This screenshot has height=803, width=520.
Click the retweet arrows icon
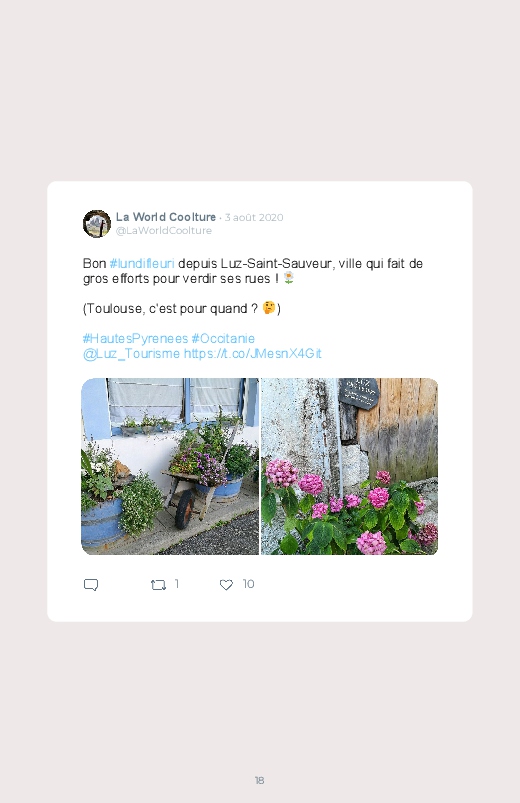point(158,585)
